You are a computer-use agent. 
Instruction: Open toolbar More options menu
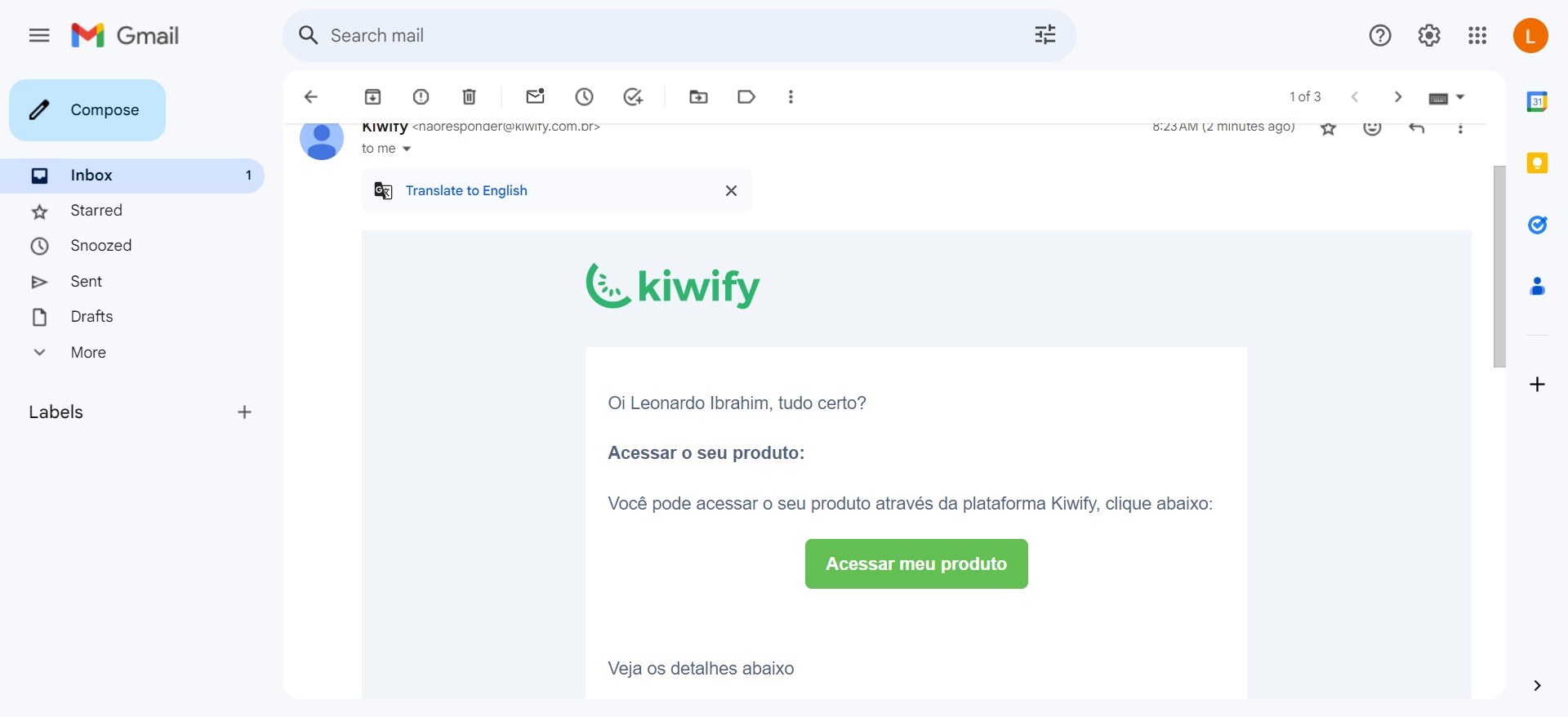click(791, 97)
